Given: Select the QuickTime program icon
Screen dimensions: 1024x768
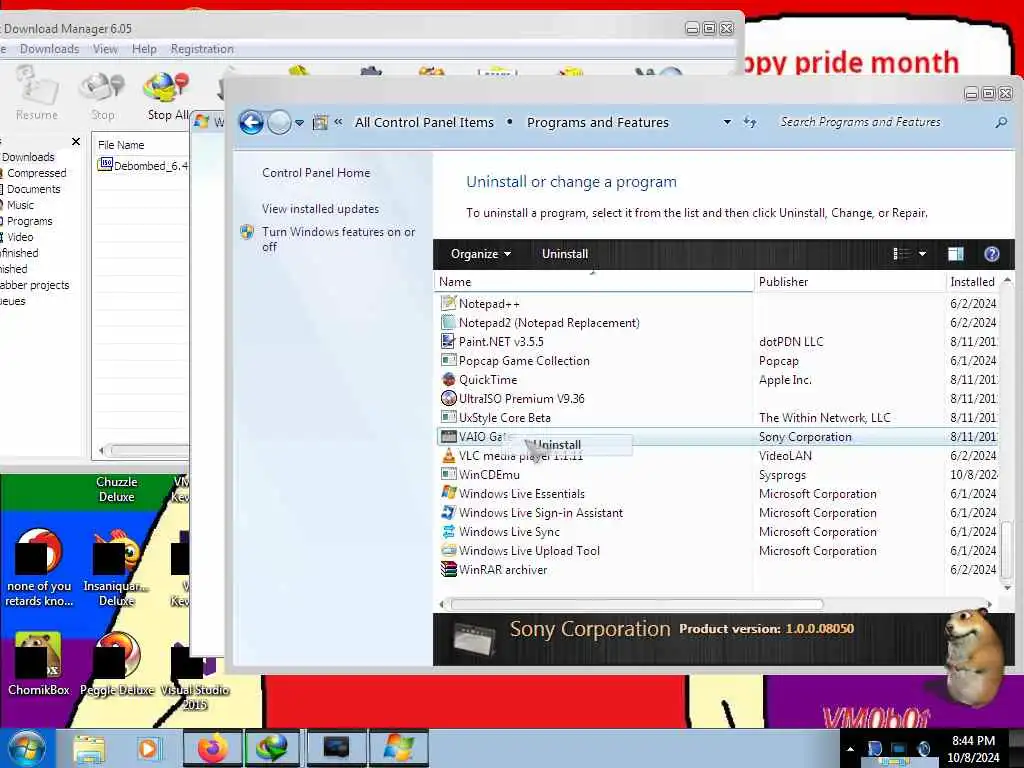Looking at the screenshot, I should 449,379.
